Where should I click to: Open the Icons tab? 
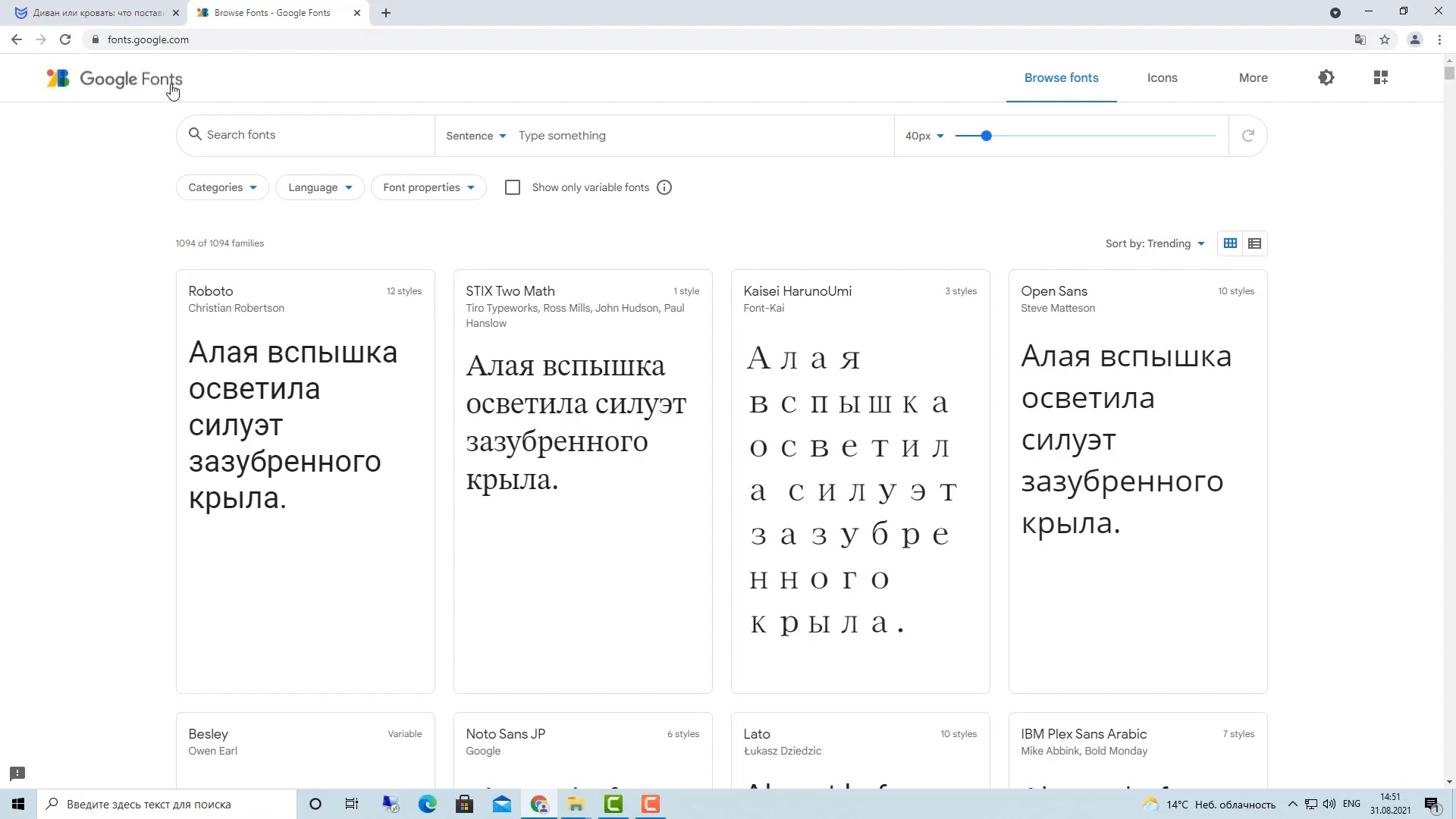pyautogui.click(x=1163, y=78)
